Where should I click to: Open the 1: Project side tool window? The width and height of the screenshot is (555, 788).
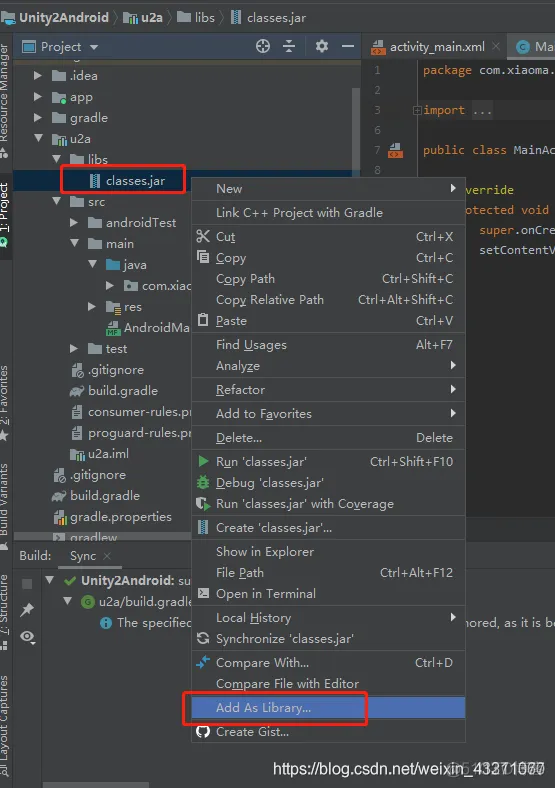point(5,214)
